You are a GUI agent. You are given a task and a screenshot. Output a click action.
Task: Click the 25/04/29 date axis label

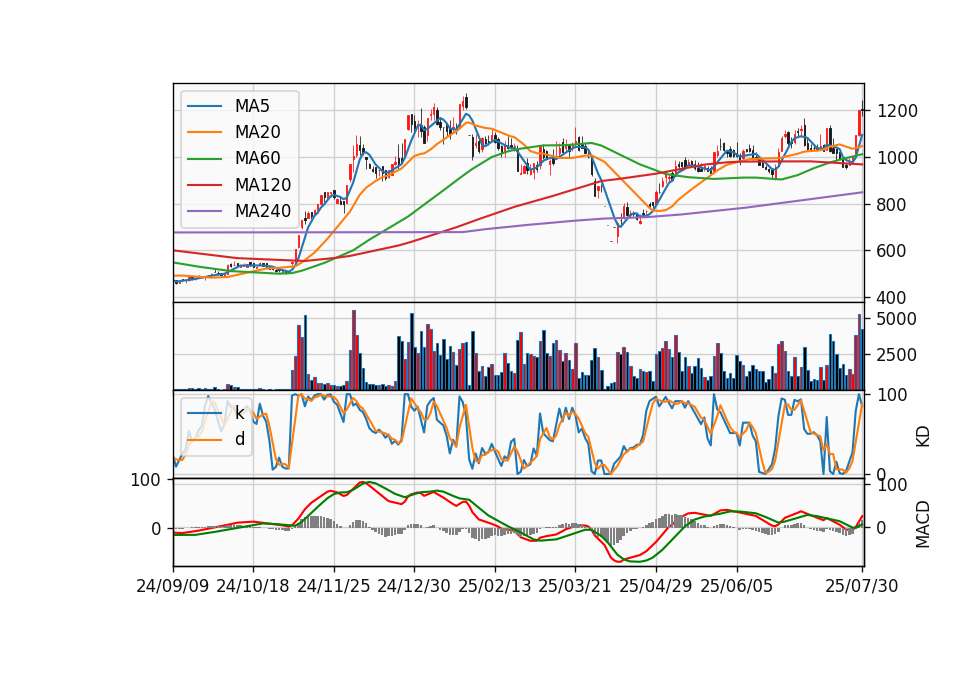tap(656, 586)
